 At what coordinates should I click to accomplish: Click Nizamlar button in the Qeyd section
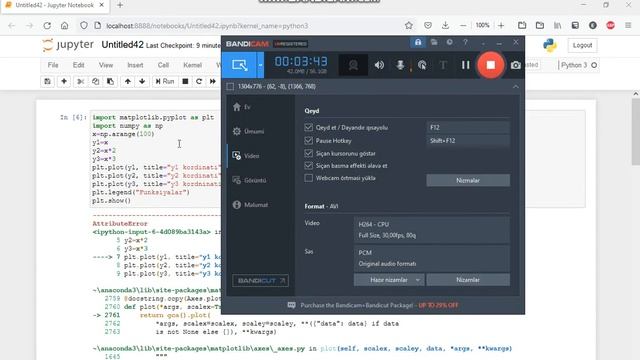coord(468,180)
